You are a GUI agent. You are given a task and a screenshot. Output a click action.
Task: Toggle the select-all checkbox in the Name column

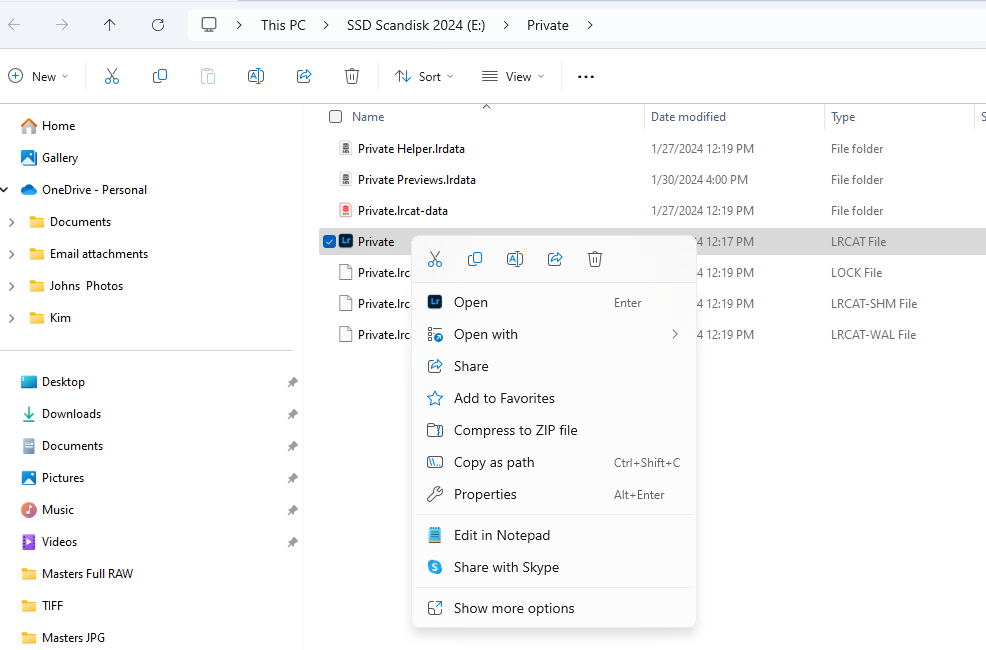335,116
